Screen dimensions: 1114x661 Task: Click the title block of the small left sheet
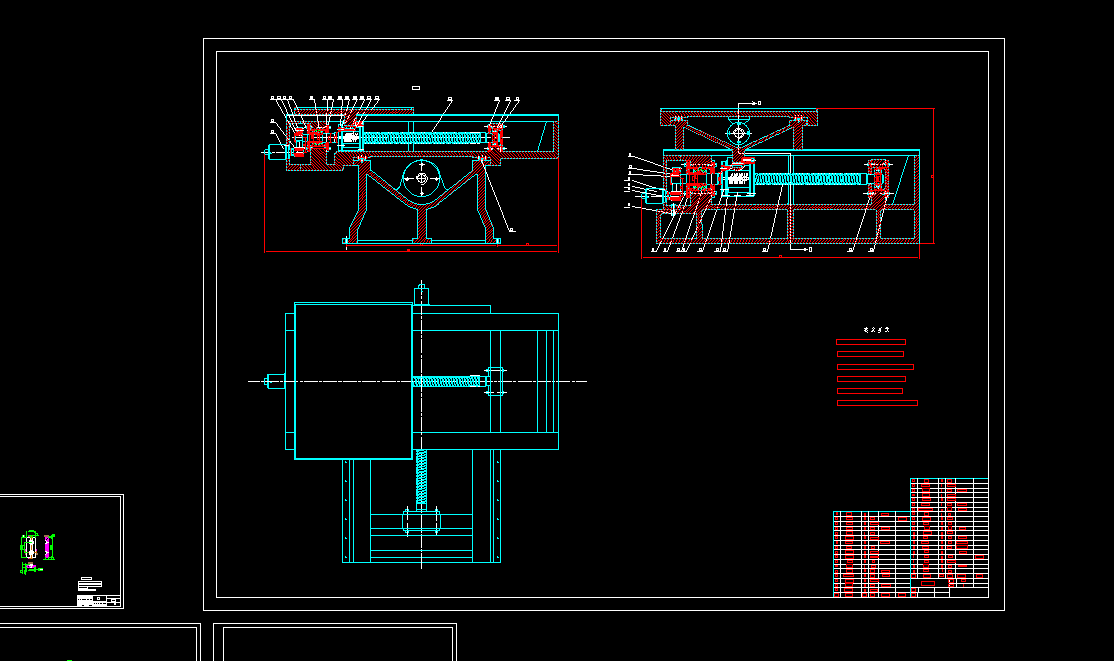[x=99, y=601]
